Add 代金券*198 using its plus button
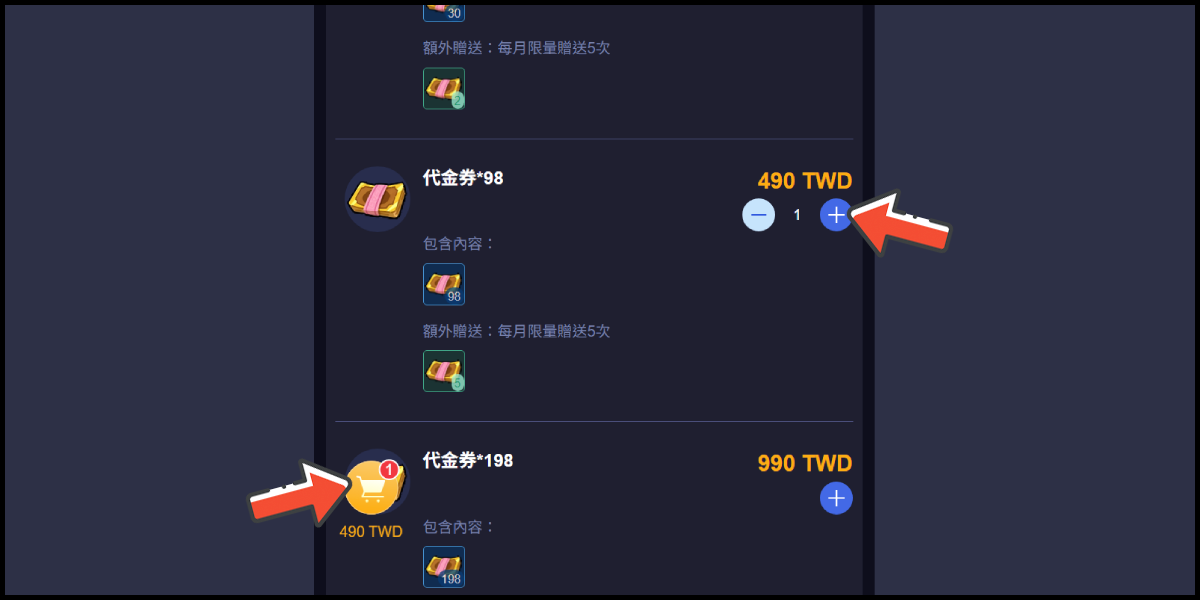Viewport: 1200px width, 600px height. pyautogui.click(x=836, y=497)
